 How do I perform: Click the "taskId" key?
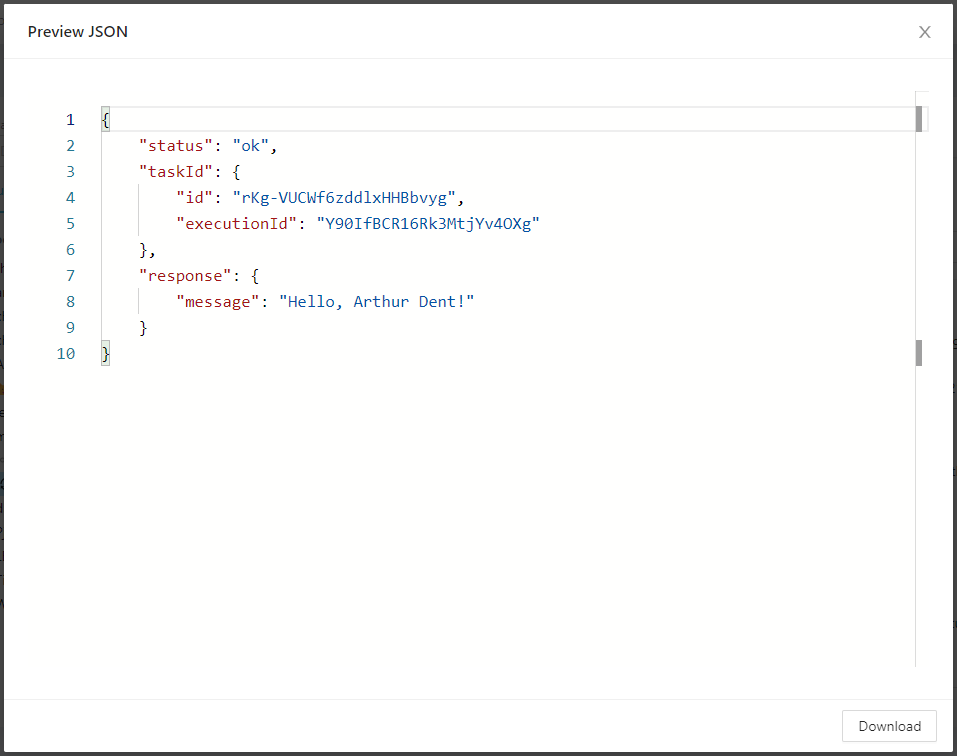(177, 172)
